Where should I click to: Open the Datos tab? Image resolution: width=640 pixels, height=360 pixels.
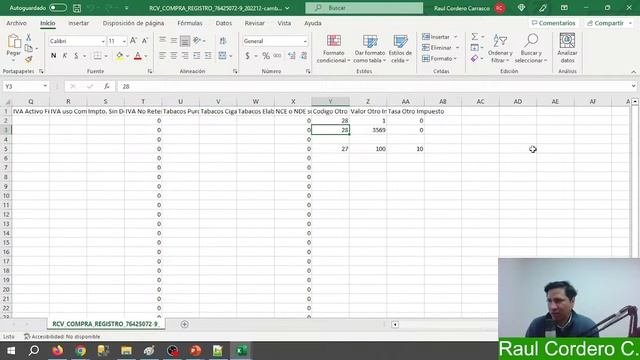coord(224,23)
